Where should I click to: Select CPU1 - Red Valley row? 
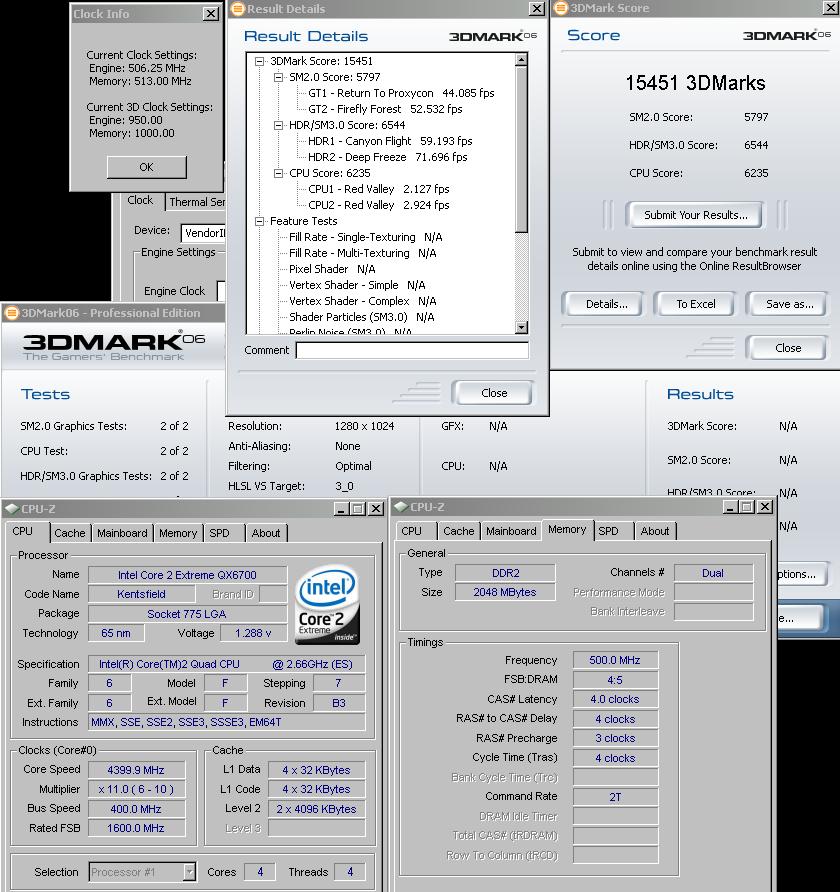379,189
